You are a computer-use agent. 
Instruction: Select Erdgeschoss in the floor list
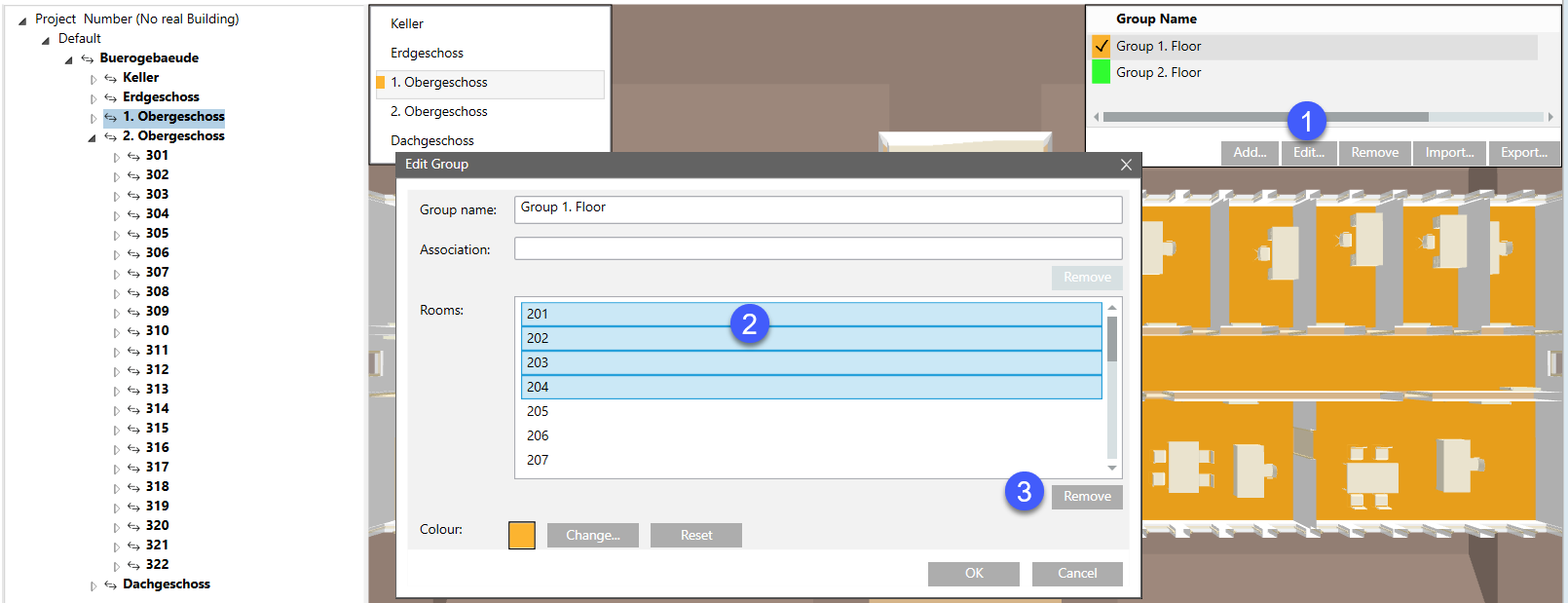[427, 54]
